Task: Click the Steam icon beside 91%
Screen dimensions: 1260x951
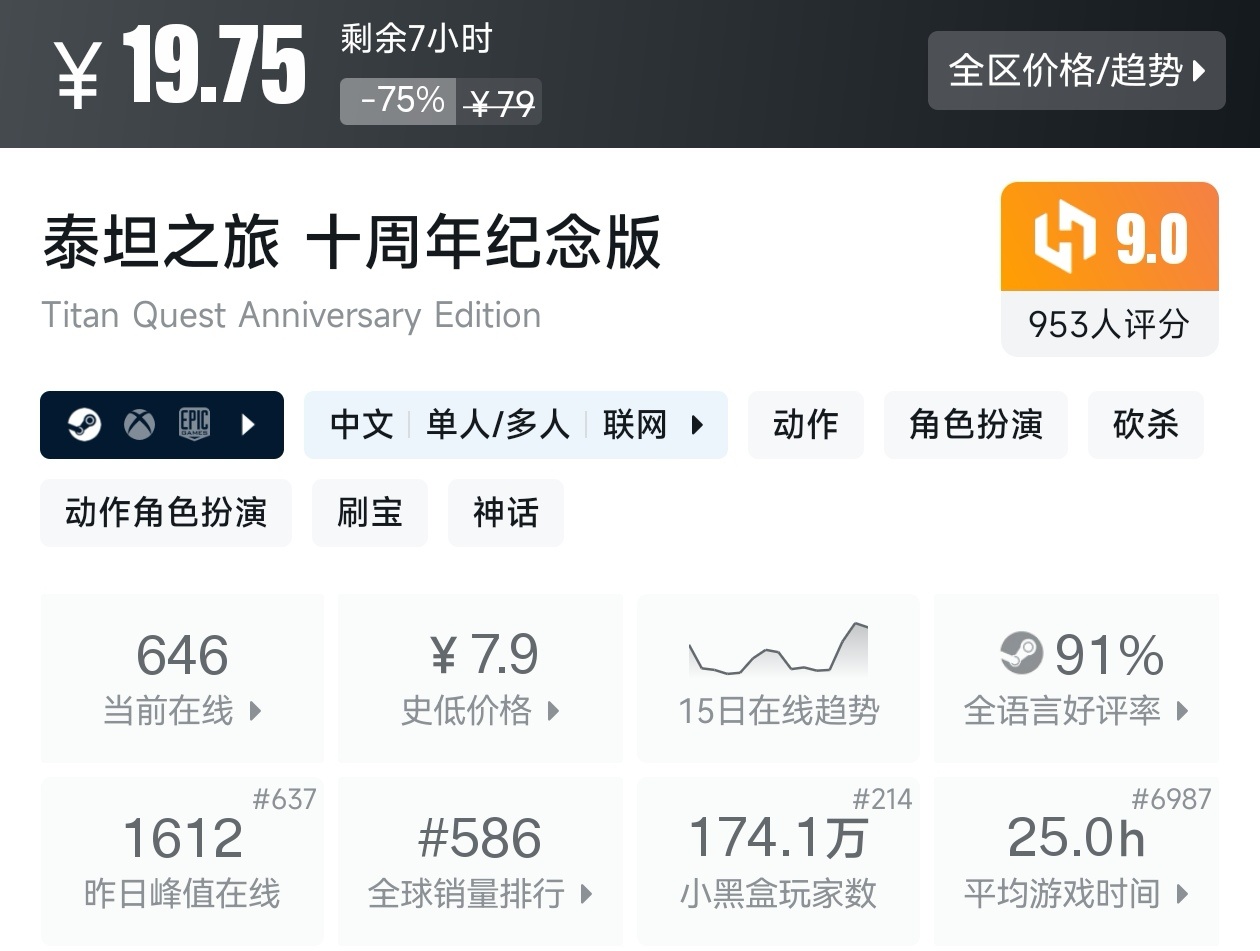Action: [x=1021, y=655]
